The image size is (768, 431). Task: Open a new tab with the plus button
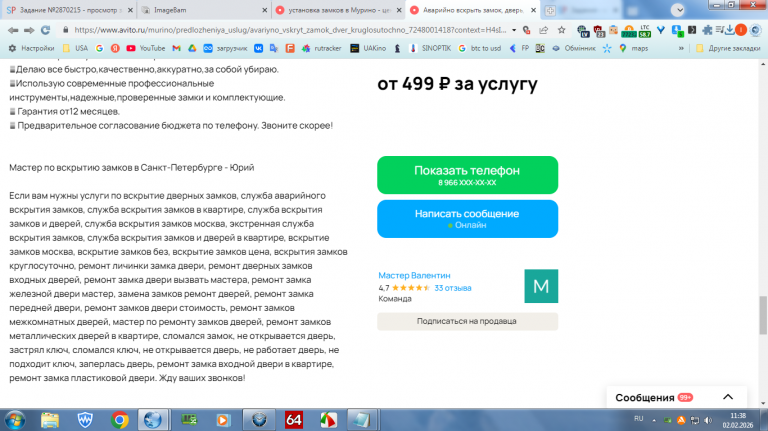click(550, 10)
